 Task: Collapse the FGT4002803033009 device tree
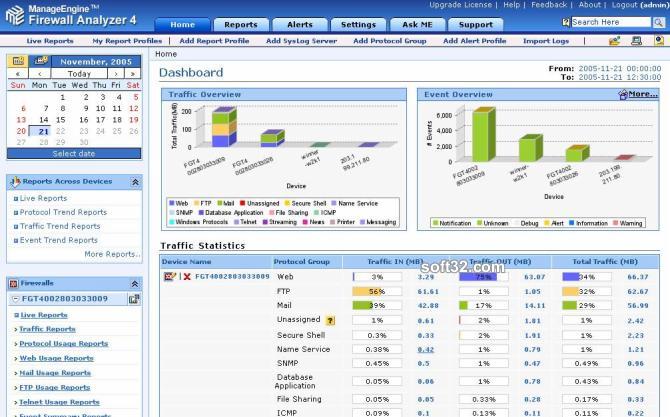pos(16,299)
